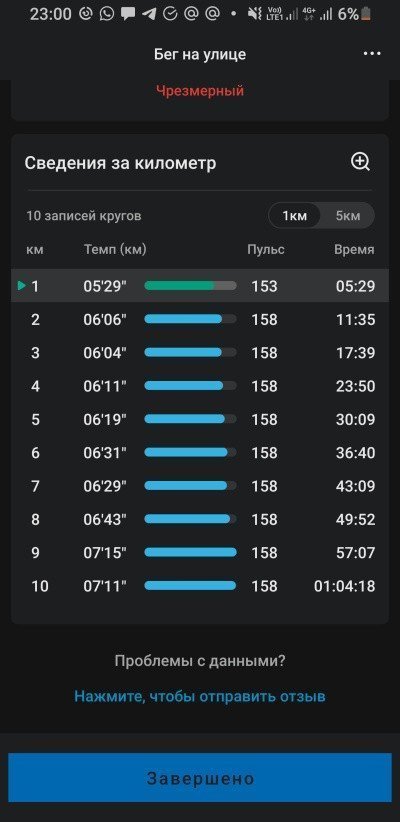The image size is (400, 822).
Task: Tap the muted sound status icon
Action: pos(254,14)
